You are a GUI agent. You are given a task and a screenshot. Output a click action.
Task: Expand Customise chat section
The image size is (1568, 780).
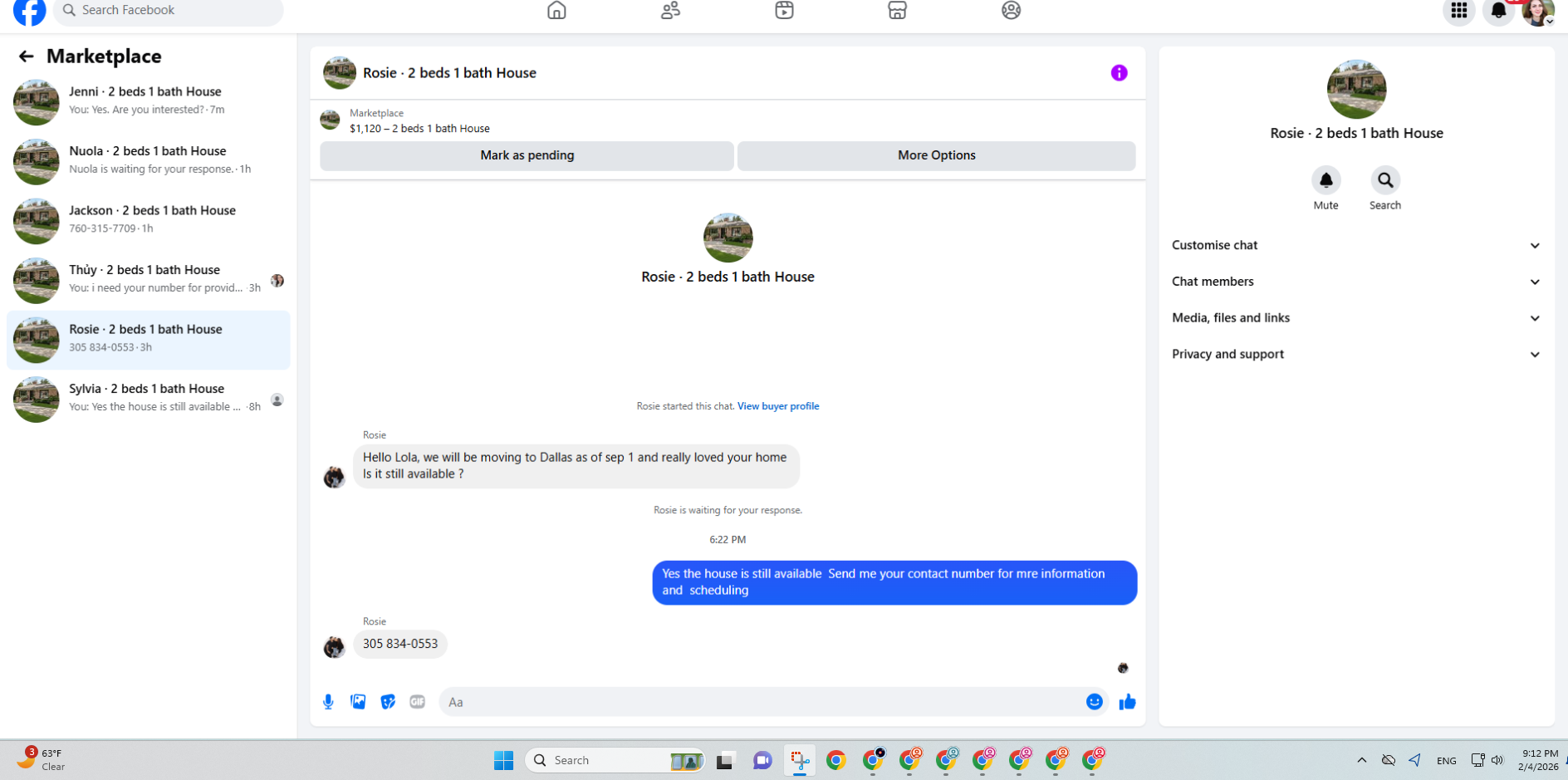[1355, 245]
